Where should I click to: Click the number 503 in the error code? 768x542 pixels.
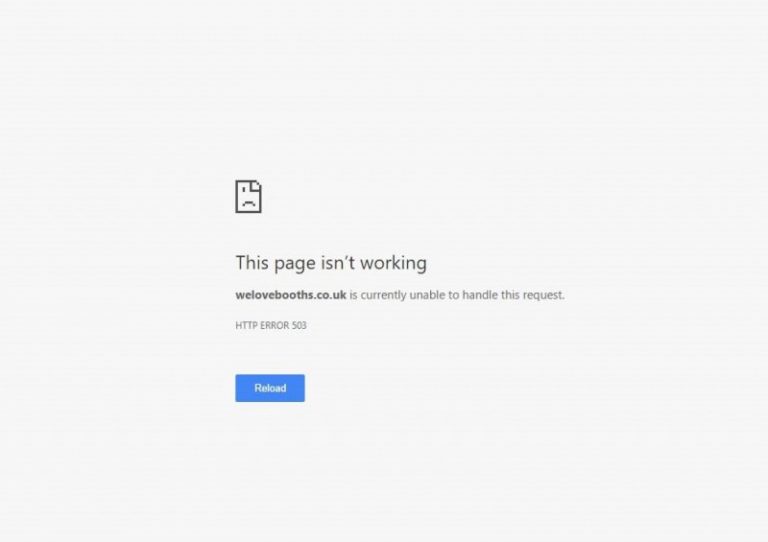point(299,326)
